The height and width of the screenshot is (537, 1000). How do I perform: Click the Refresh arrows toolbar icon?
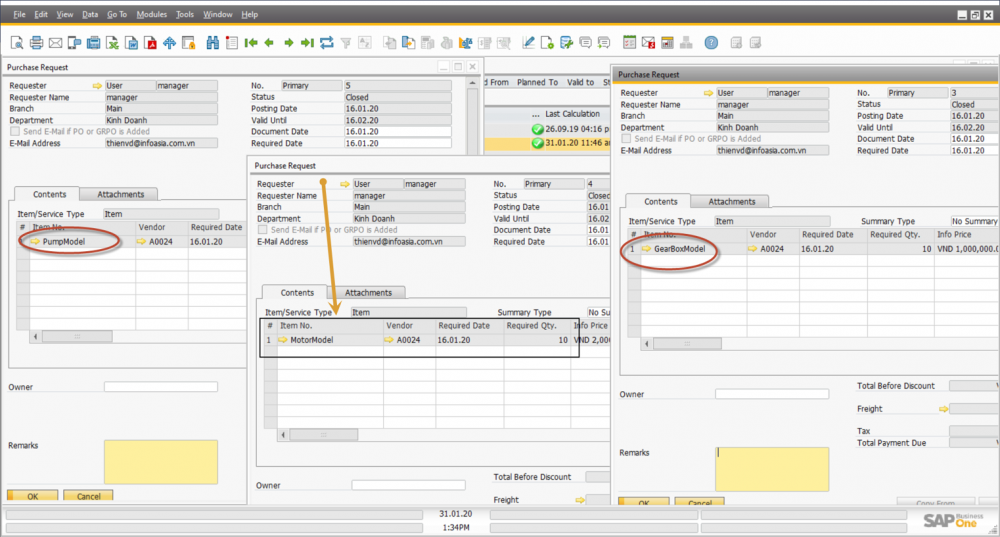tap(326, 43)
